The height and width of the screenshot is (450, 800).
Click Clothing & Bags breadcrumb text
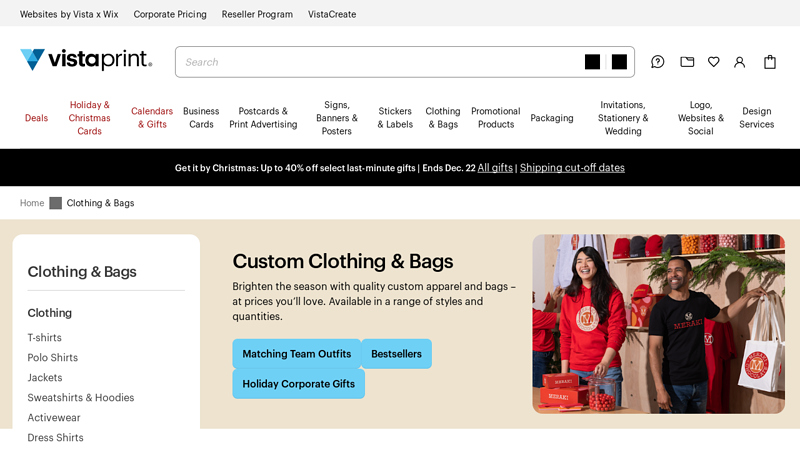(x=101, y=203)
